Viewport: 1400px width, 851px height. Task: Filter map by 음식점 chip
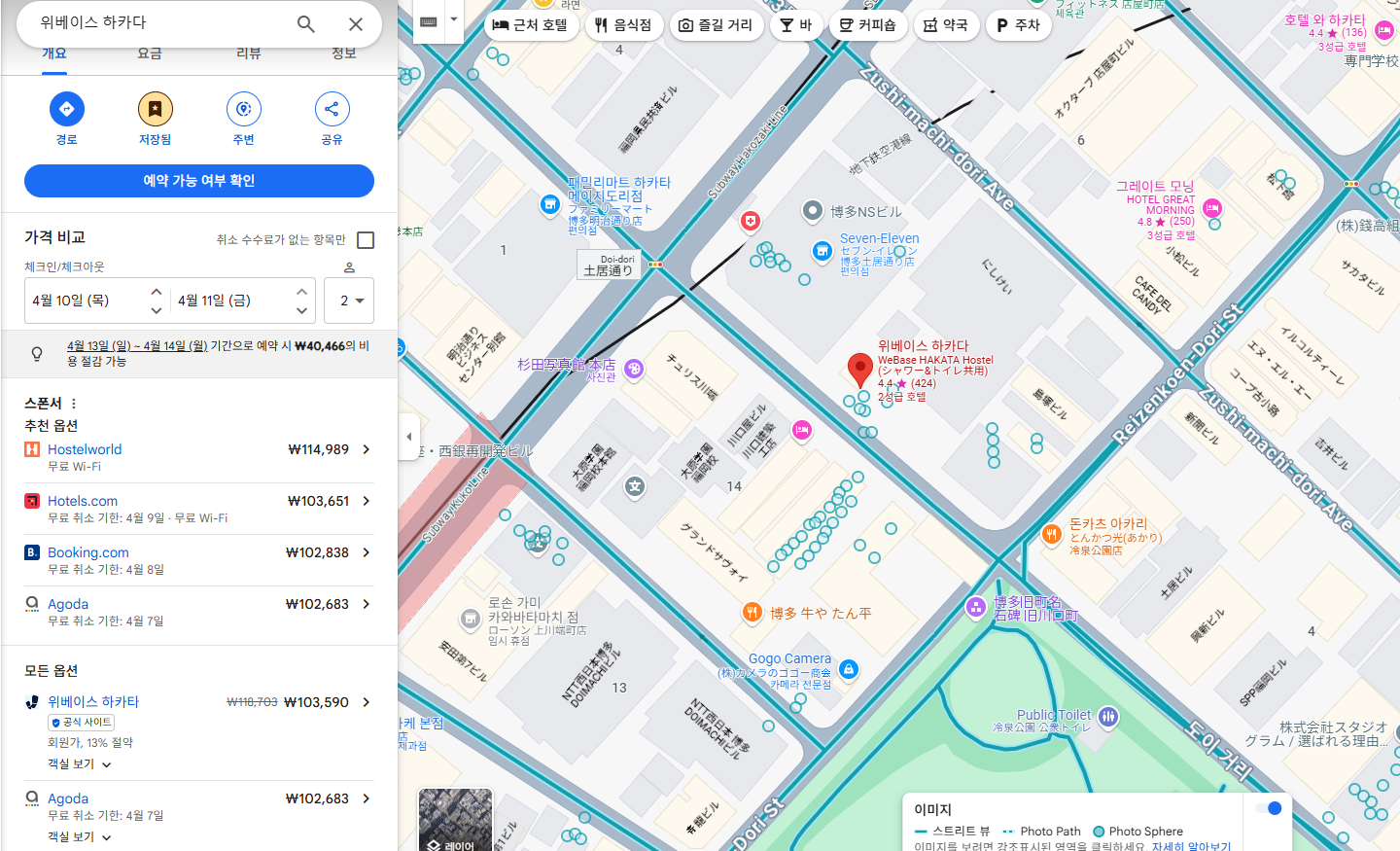point(624,25)
